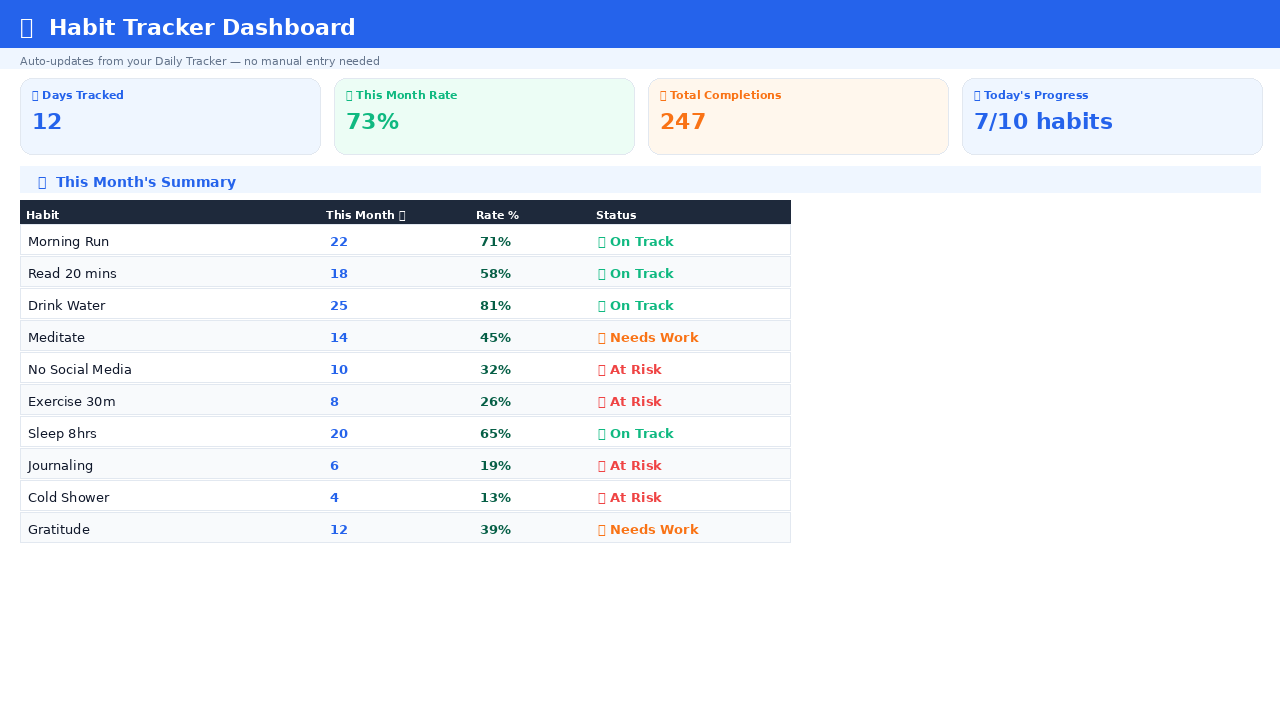Screen dimensions: 1280x720
Task: Select the Days Tracked card
Action: 170,116
